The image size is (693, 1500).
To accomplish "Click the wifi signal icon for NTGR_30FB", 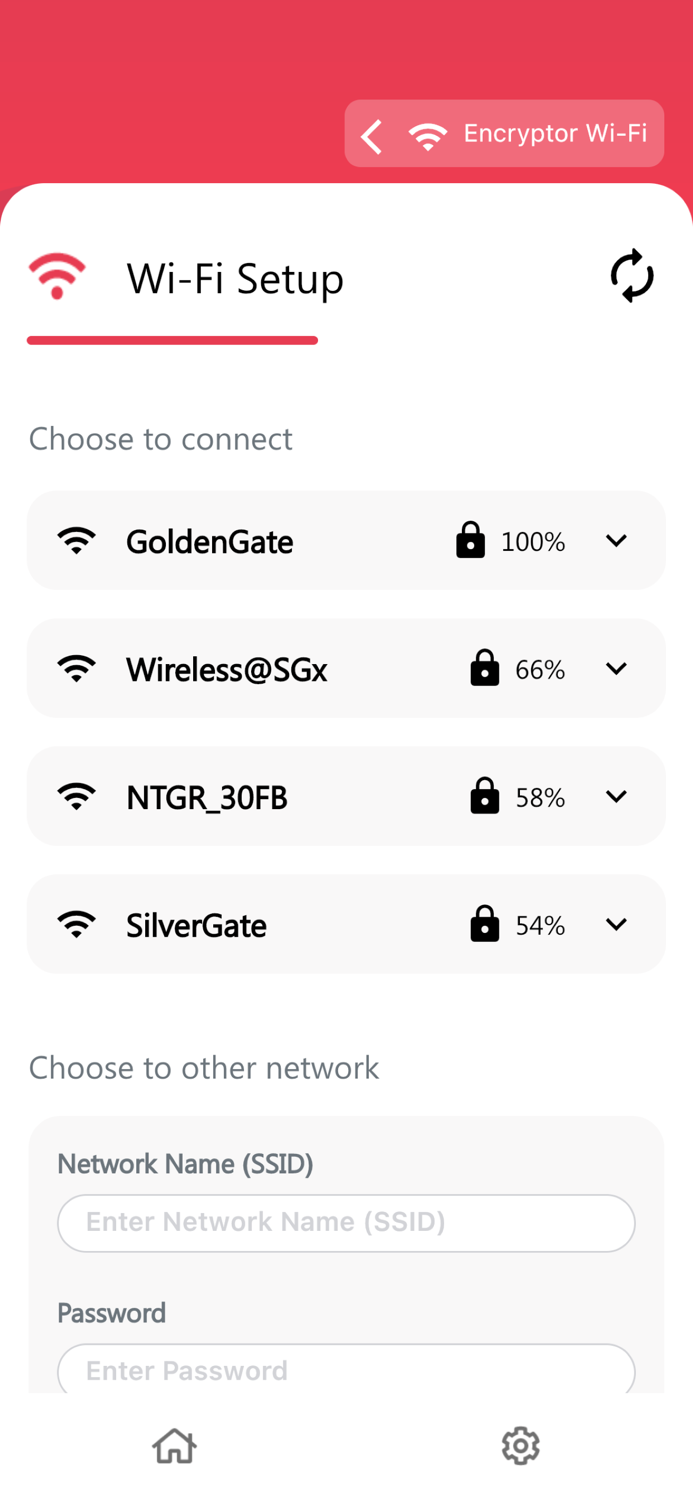I will click(77, 796).
